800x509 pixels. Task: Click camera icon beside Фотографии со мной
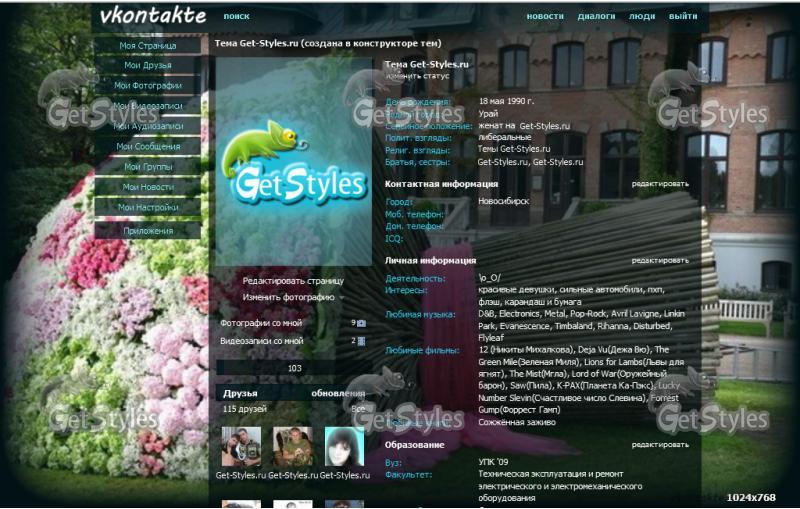pos(361,324)
